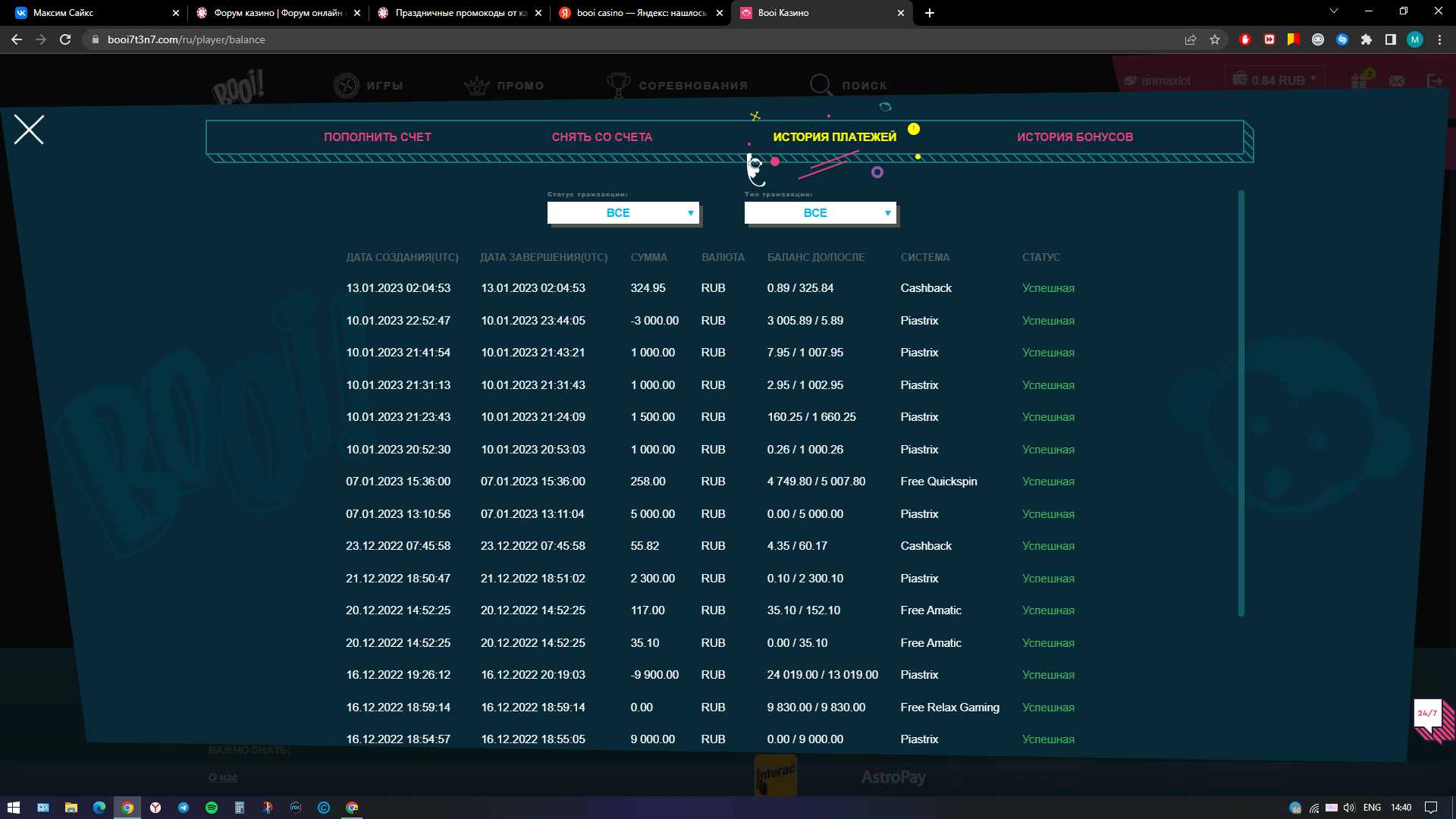This screenshot has width=1456, height=819.
Task: Click the logout arrow icon
Action: pos(1434,80)
